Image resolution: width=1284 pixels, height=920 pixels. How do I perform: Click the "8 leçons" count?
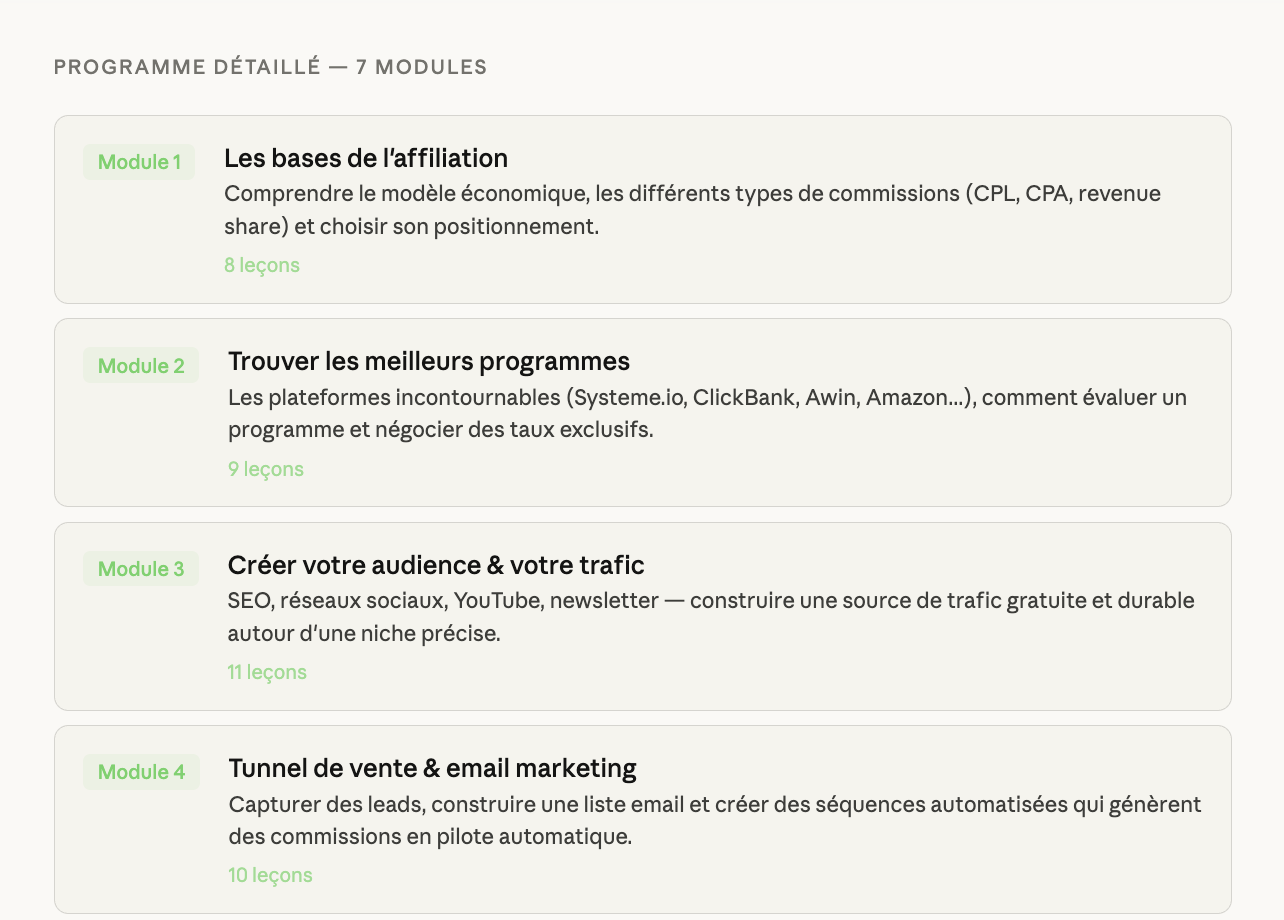click(262, 265)
